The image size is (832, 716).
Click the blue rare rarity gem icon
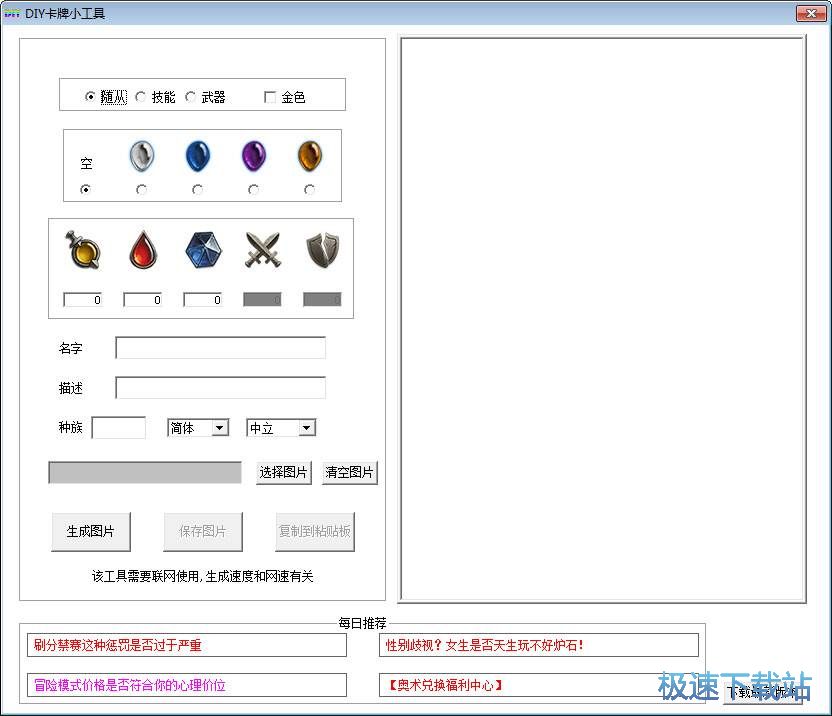click(198, 156)
